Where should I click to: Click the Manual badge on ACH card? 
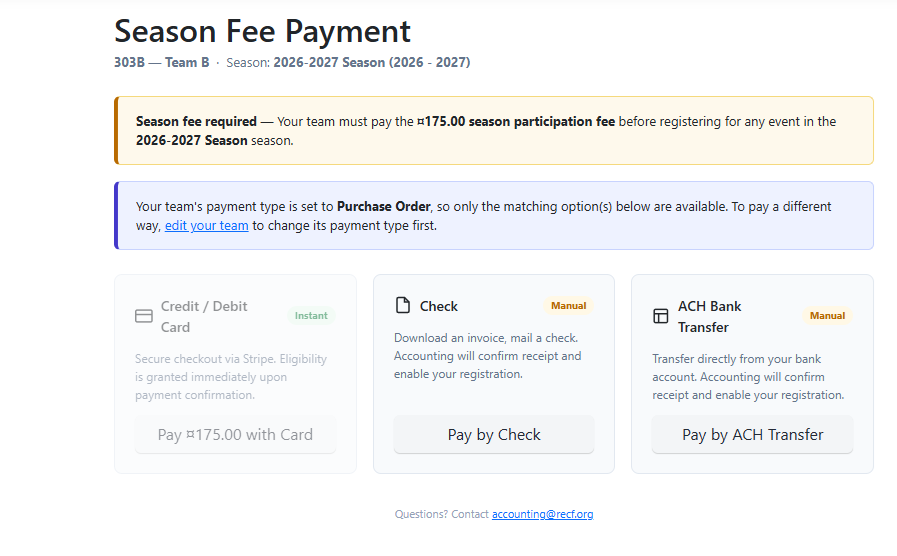point(827,316)
